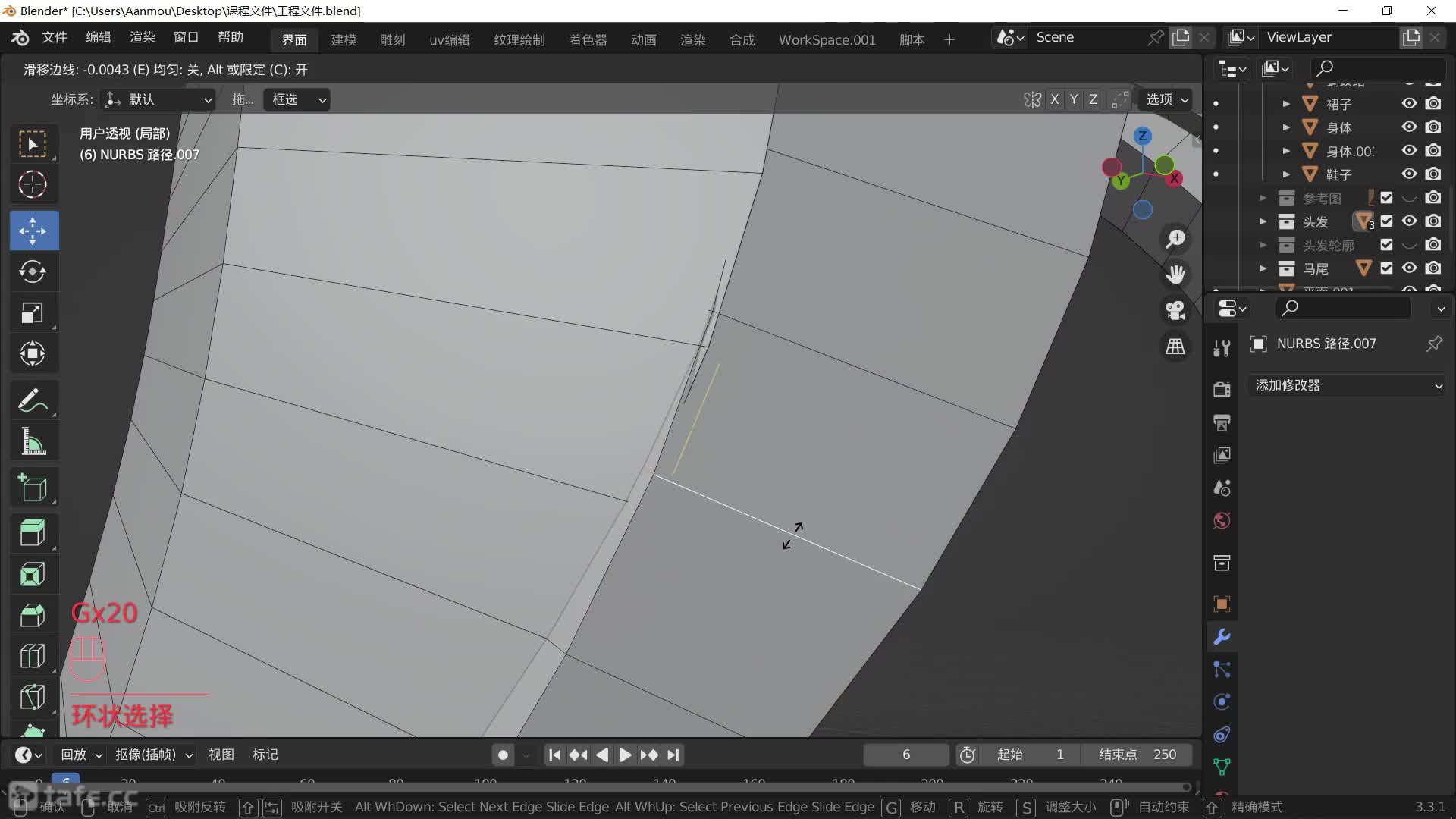Select the Loop Cut tool
The image size is (1456, 819).
click(33, 656)
